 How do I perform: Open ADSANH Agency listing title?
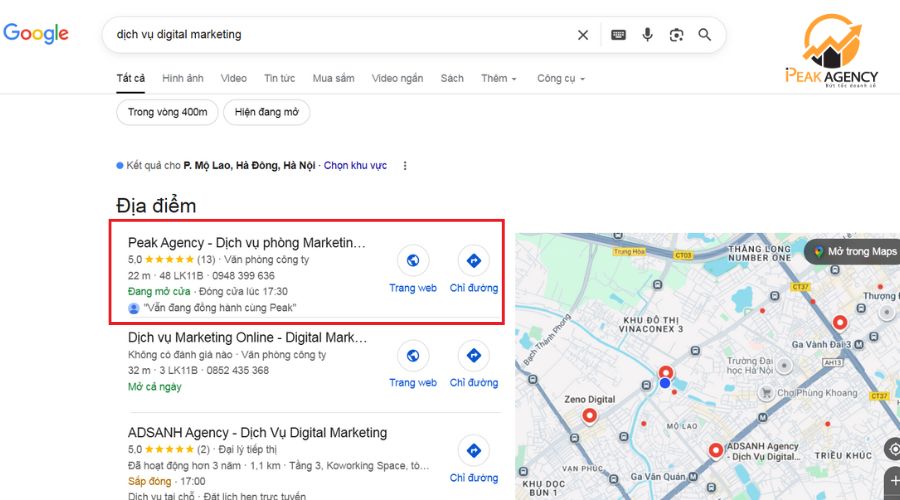click(257, 432)
